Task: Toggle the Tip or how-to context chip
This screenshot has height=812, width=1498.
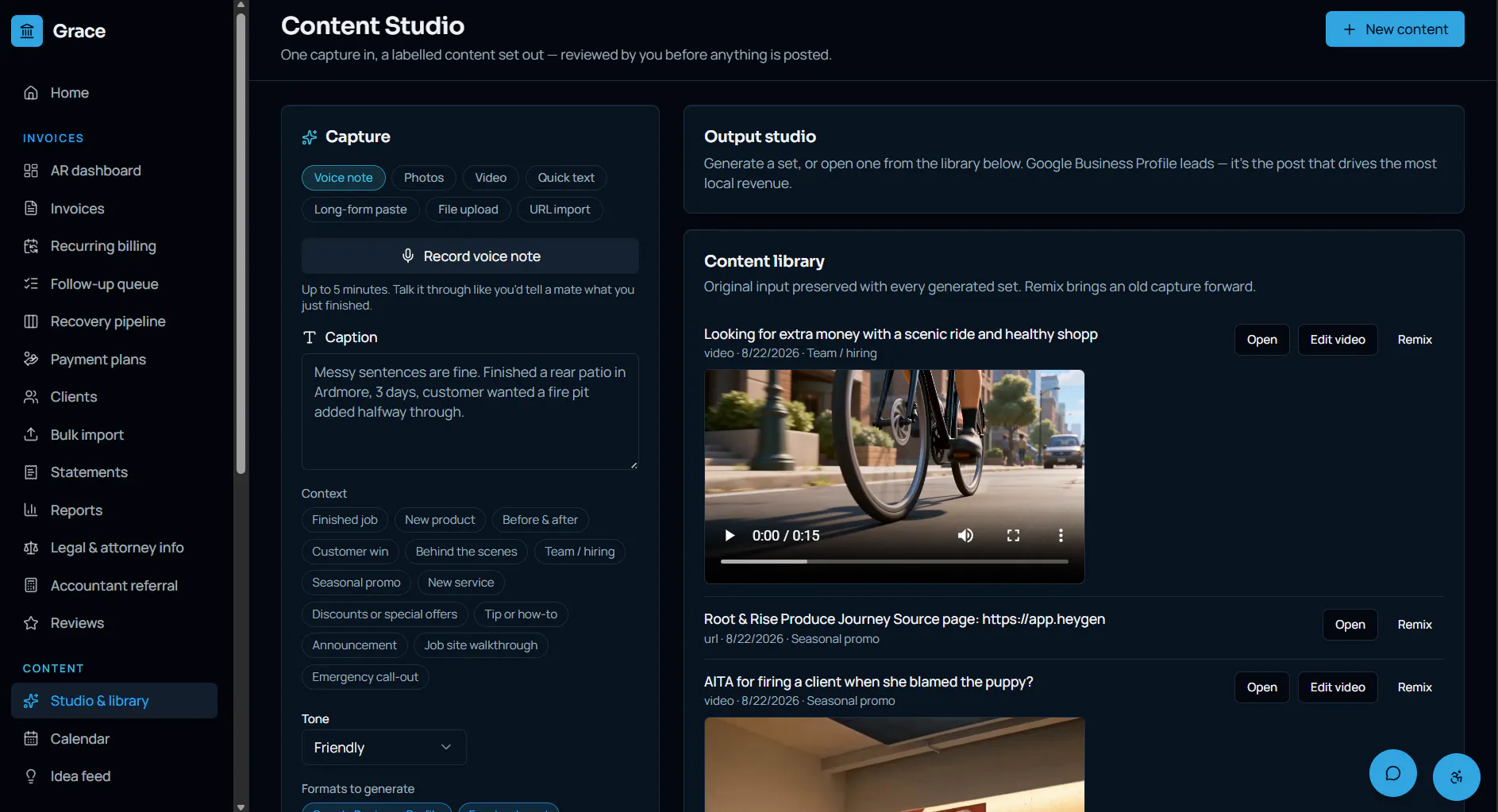Action: coord(521,614)
